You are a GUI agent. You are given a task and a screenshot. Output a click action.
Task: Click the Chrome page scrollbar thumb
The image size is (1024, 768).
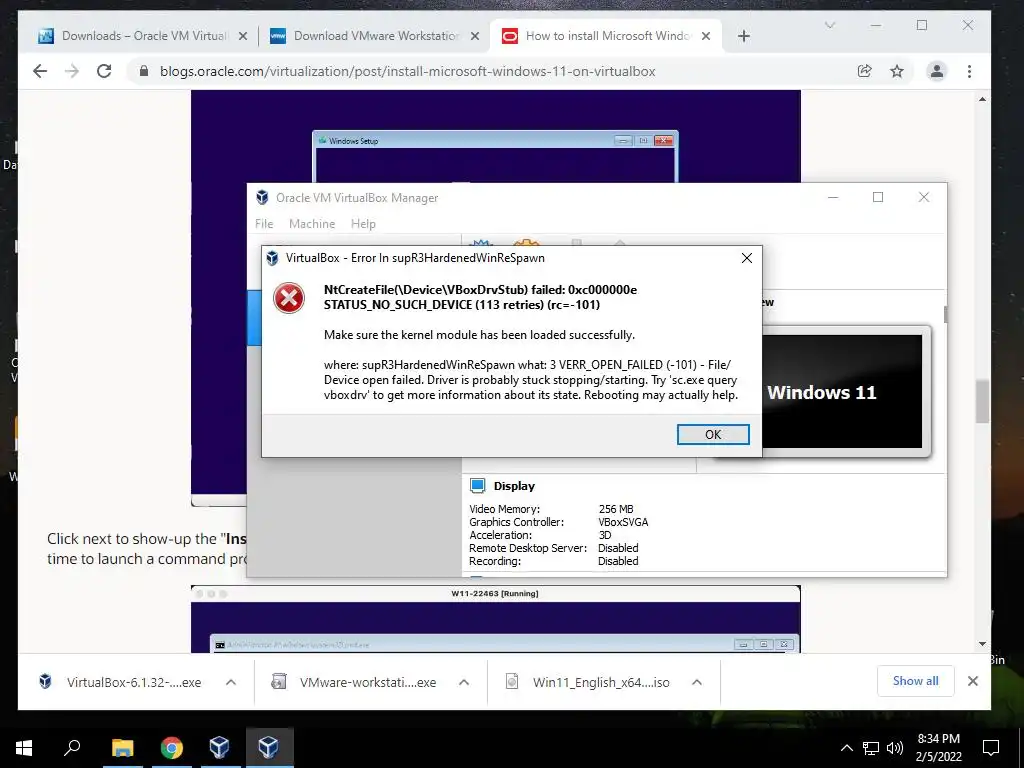pos(982,401)
